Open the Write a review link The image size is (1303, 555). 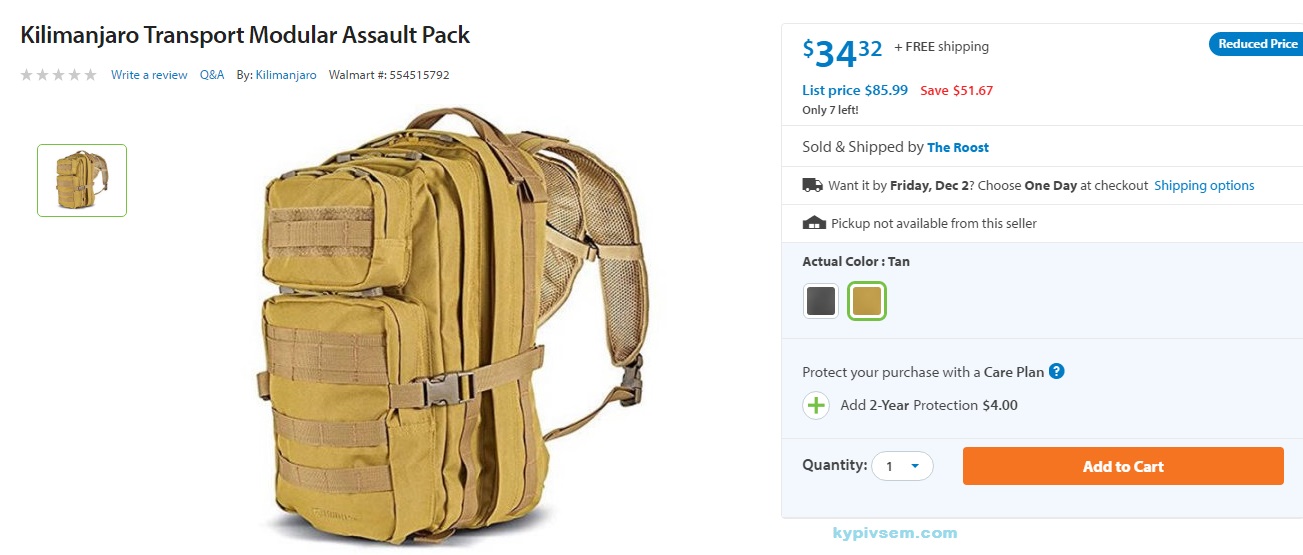click(149, 75)
